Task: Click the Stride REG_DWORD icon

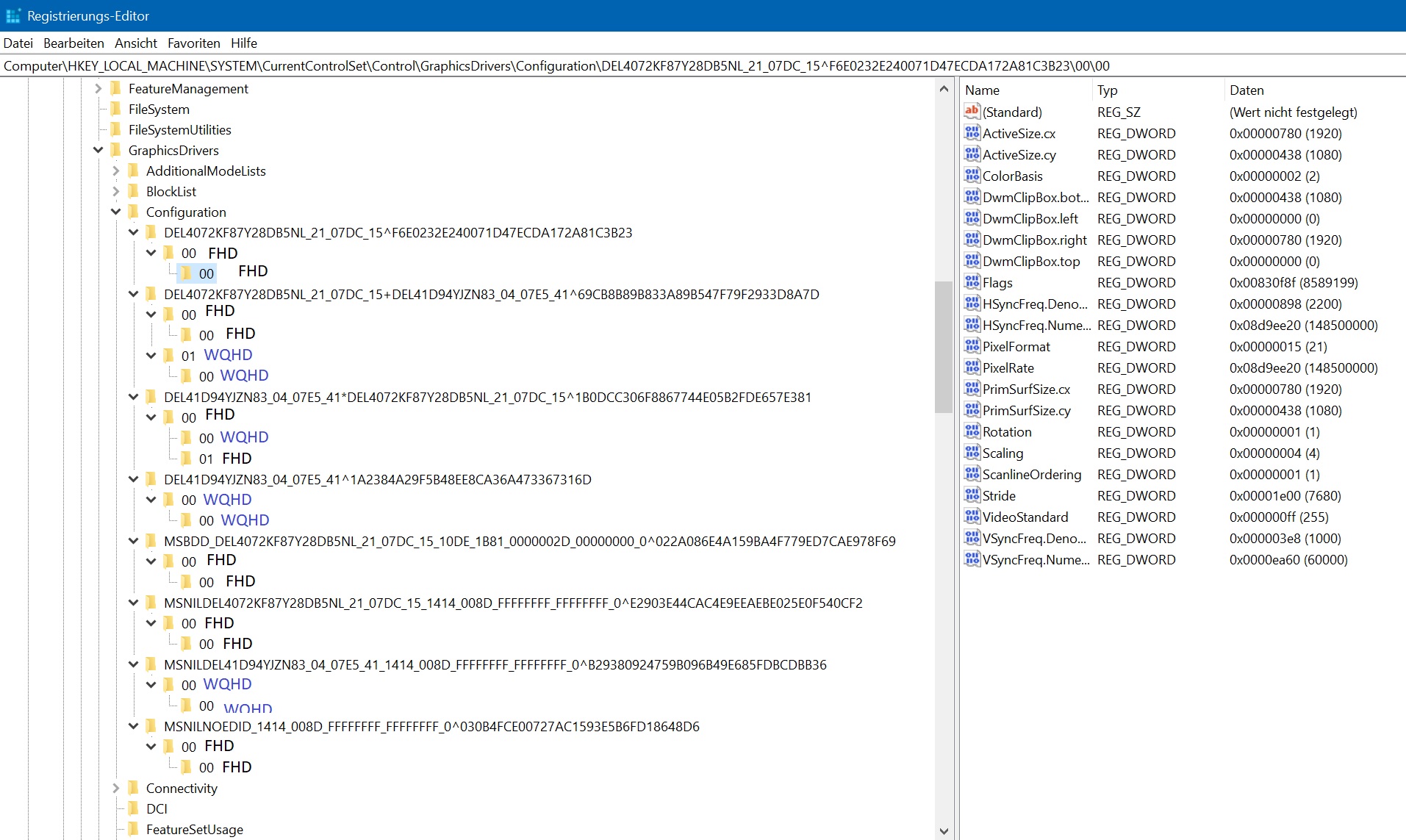Action: pyautogui.click(x=972, y=495)
